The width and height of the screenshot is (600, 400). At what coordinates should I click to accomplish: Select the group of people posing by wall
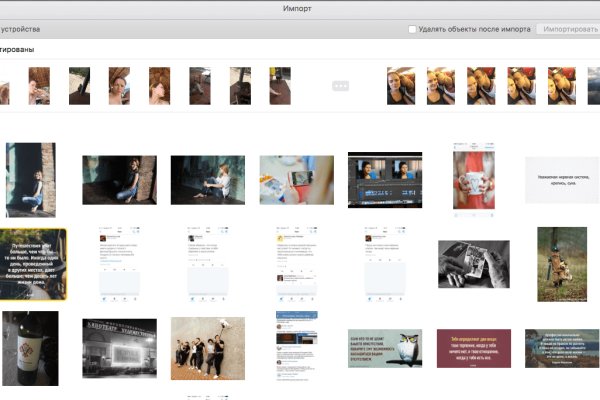pyautogui.click(x=208, y=348)
